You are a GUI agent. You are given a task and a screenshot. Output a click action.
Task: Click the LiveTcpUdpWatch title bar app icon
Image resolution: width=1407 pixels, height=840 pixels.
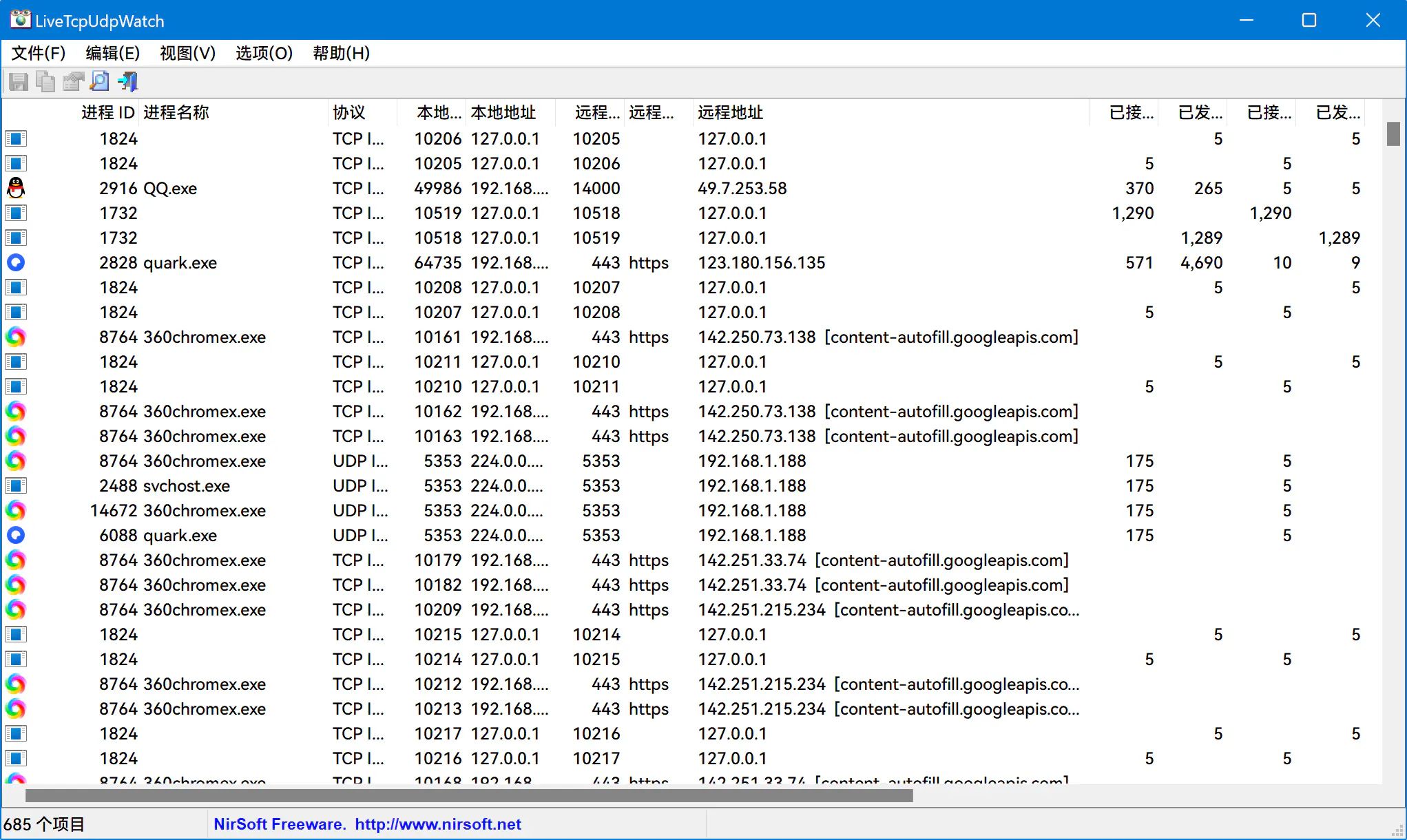pos(20,20)
